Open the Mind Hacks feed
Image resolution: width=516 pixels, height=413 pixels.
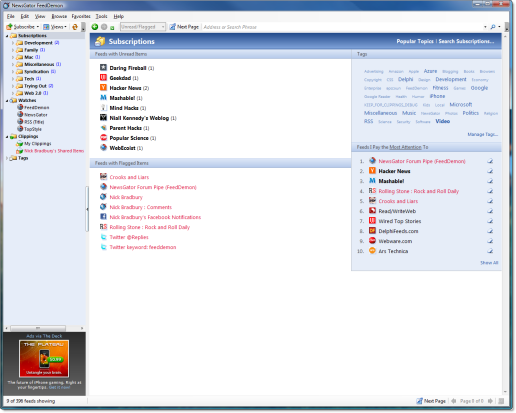(x=124, y=108)
